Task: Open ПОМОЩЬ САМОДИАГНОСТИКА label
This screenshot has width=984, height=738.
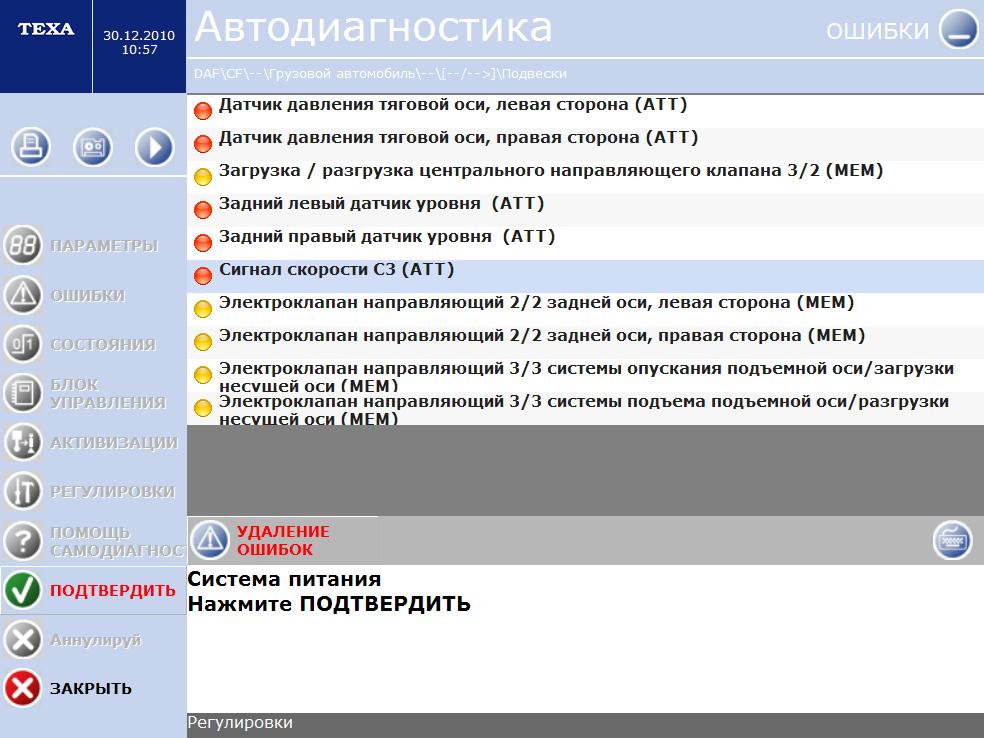Action: 118,541
